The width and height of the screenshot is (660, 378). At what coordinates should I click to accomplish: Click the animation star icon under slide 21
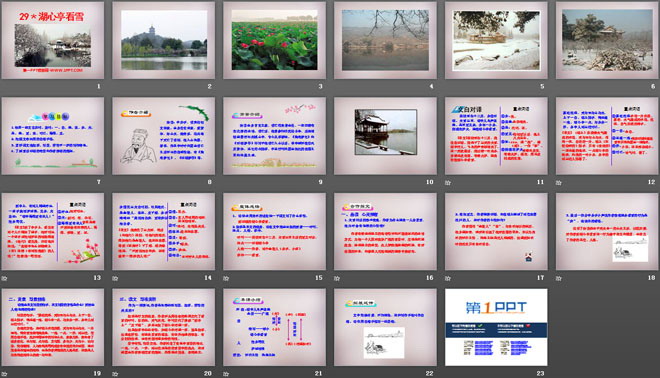[x=226, y=374]
